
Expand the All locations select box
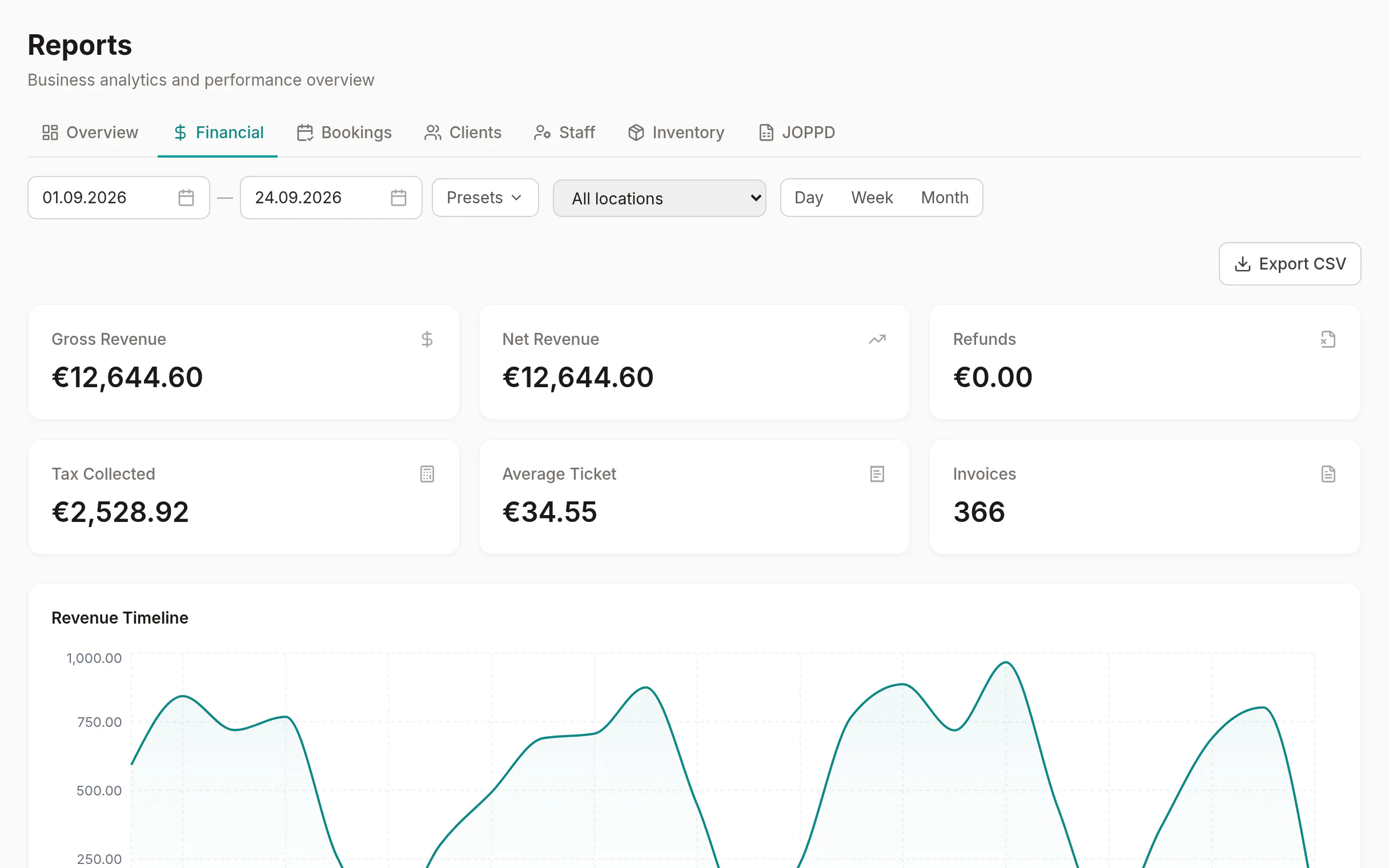(660, 198)
